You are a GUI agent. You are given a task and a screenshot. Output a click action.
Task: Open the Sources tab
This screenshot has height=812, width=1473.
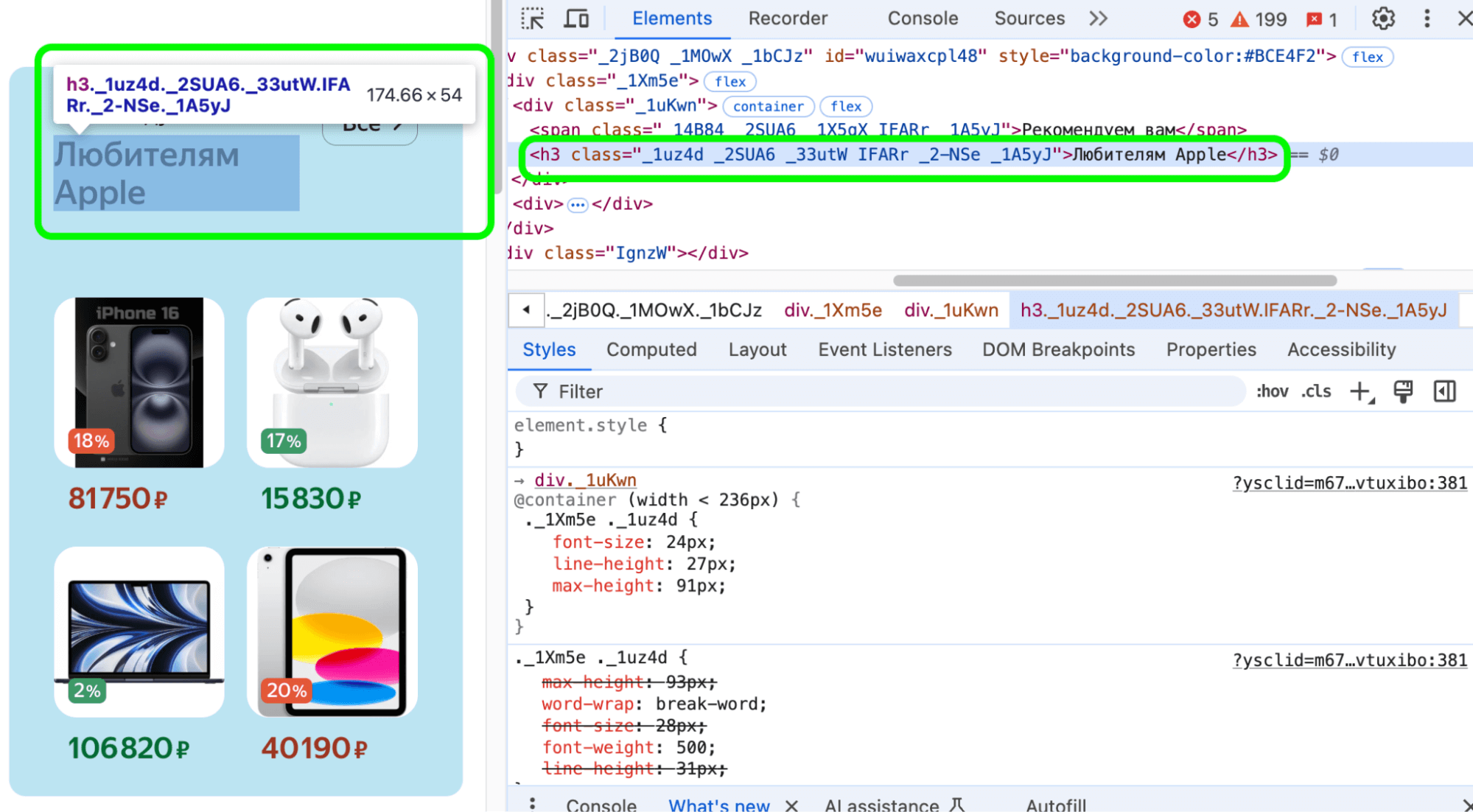click(1029, 18)
